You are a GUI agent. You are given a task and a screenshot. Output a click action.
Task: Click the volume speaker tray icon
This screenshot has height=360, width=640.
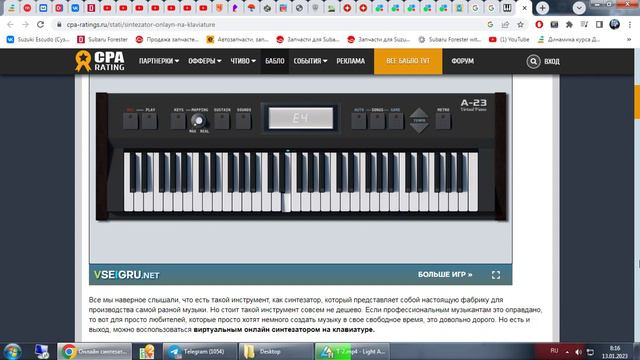pos(578,352)
